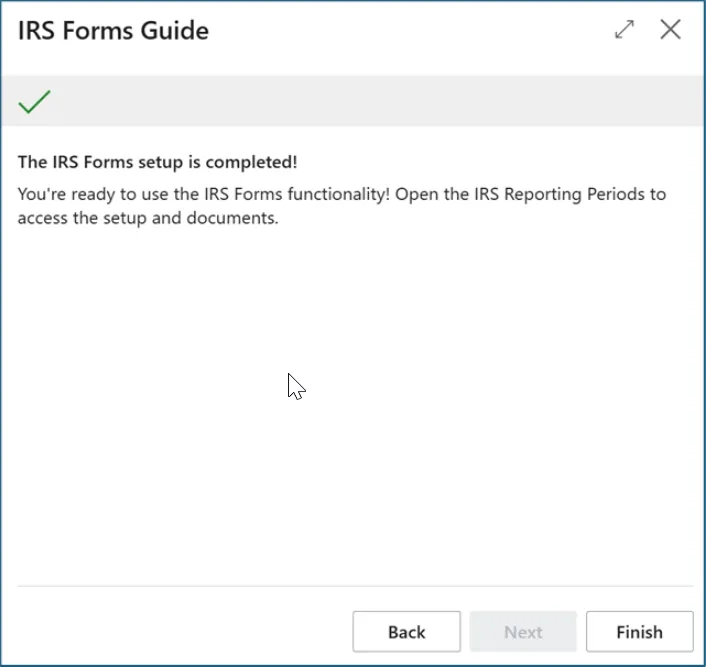The height and width of the screenshot is (667, 706).
Task: Click the word "Guide" in the title
Action: (x=178, y=31)
